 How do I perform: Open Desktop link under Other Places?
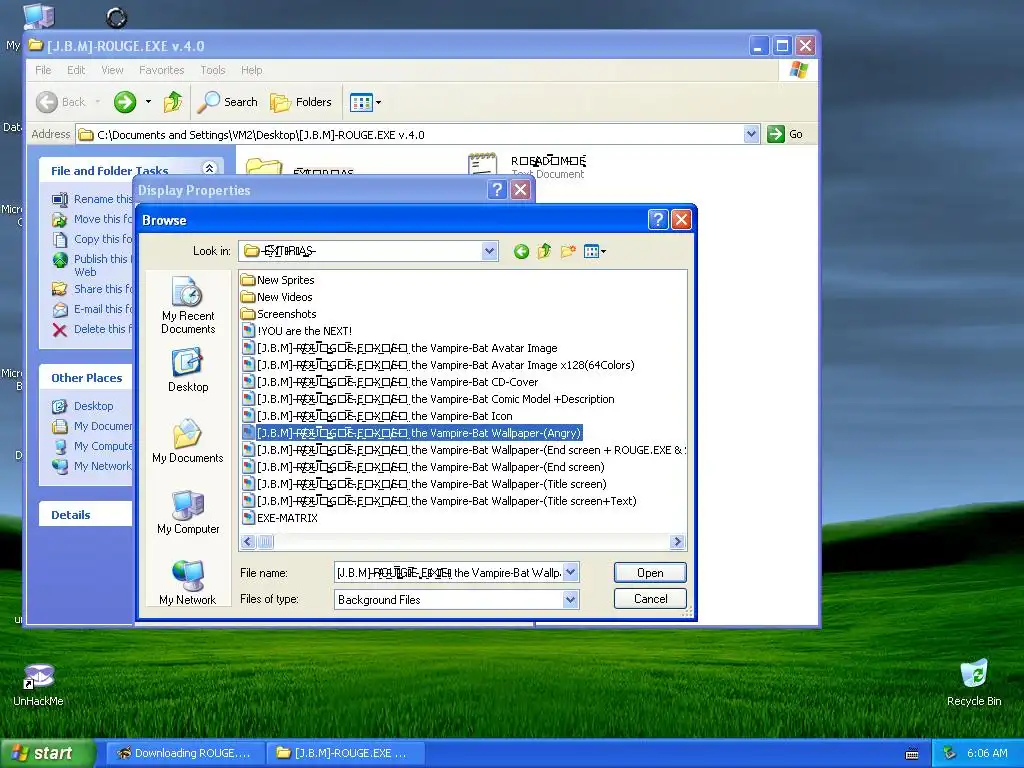point(83,406)
